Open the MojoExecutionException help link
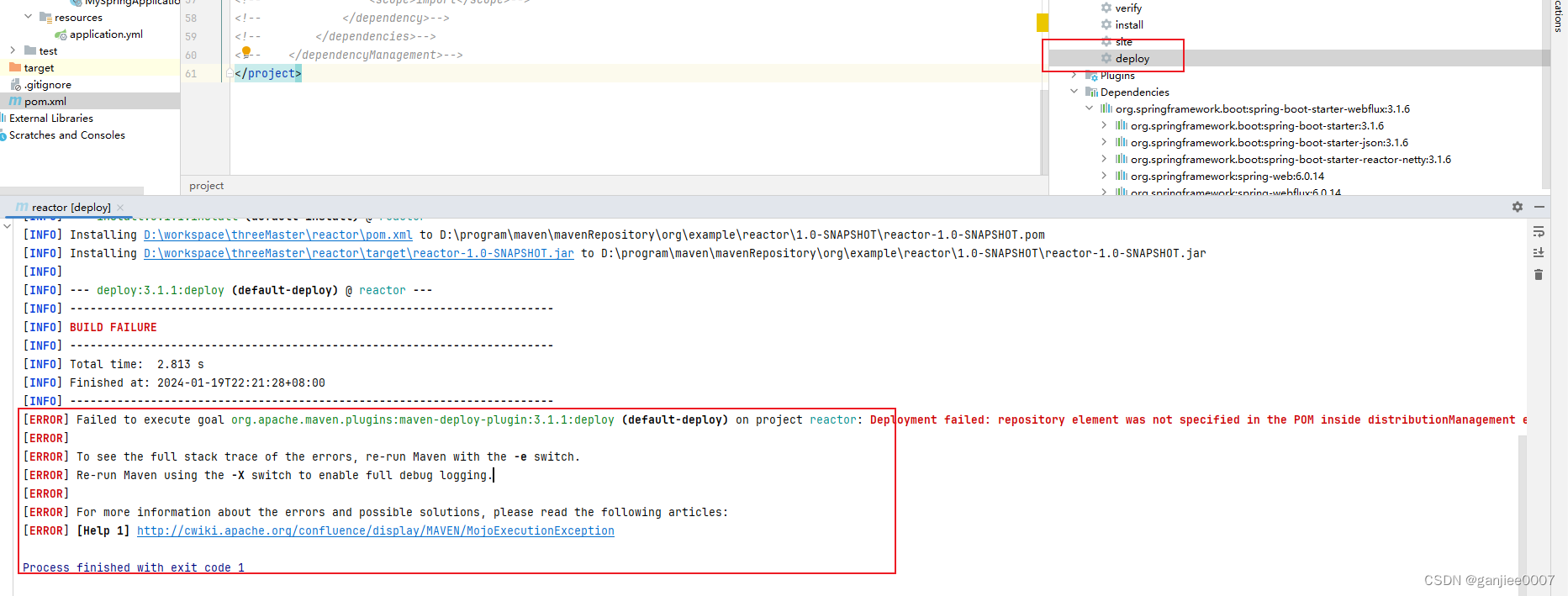This screenshot has width=1568, height=596. [376, 530]
